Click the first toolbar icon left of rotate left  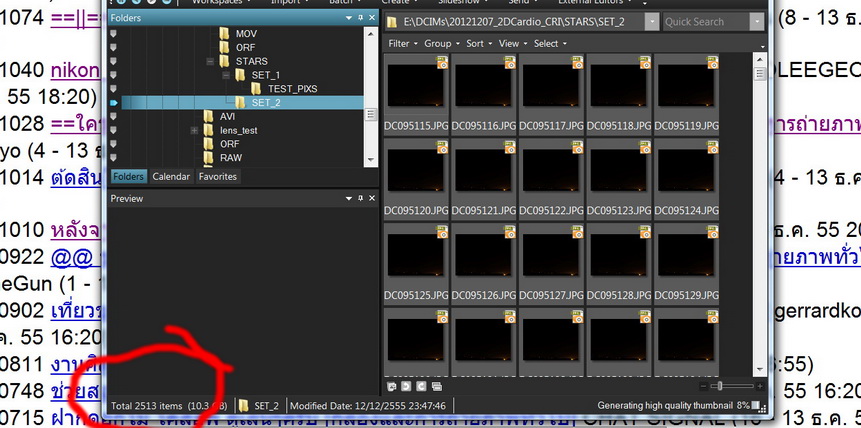click(x=392, y=386)
